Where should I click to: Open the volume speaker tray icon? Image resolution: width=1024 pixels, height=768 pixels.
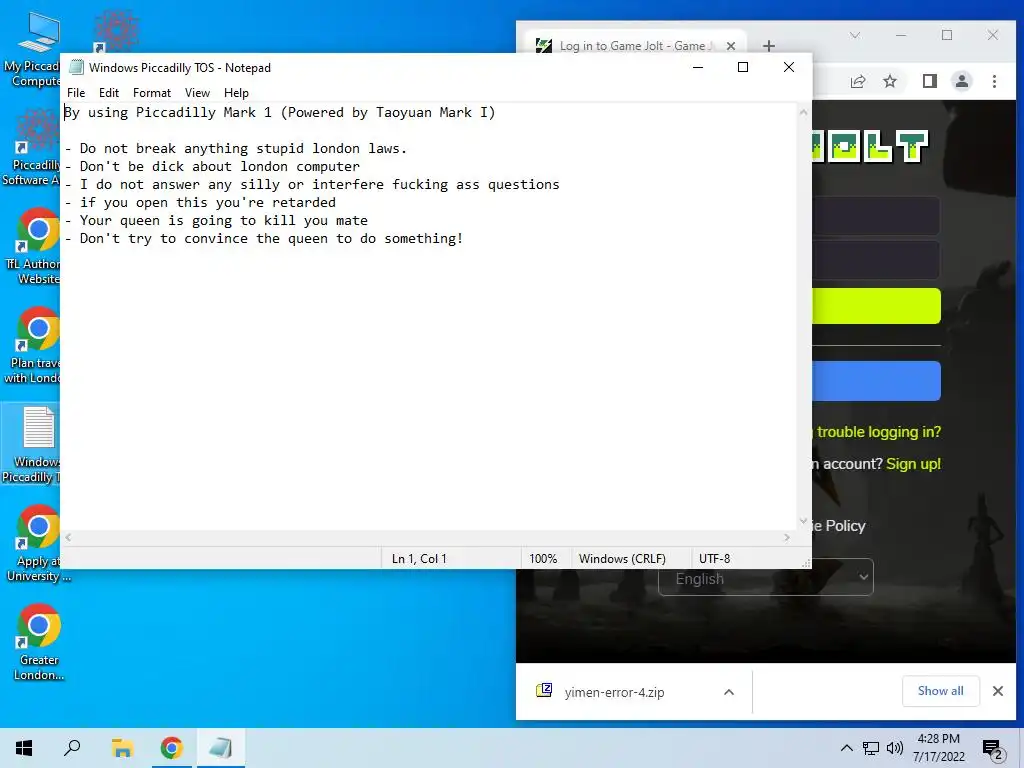pos(895,748)
